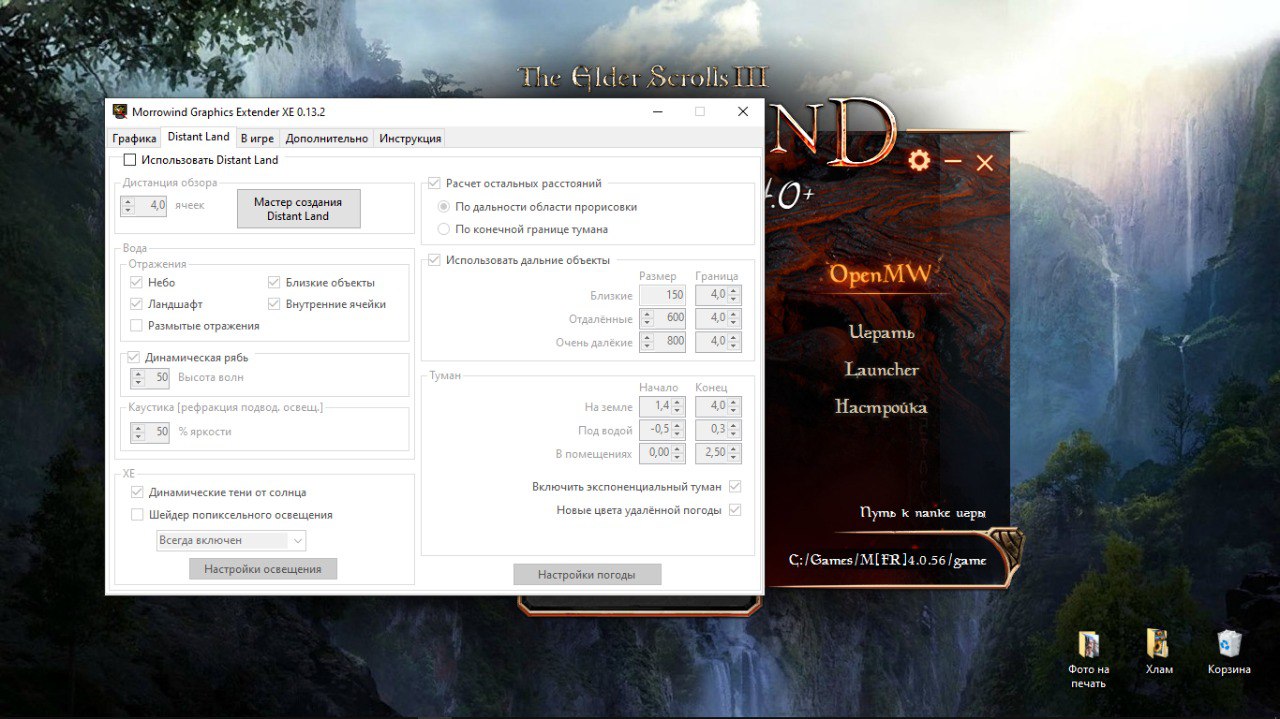
Task: Toggle Новые цвета удалённой погоды checkbox
Action: click(735, 510)
